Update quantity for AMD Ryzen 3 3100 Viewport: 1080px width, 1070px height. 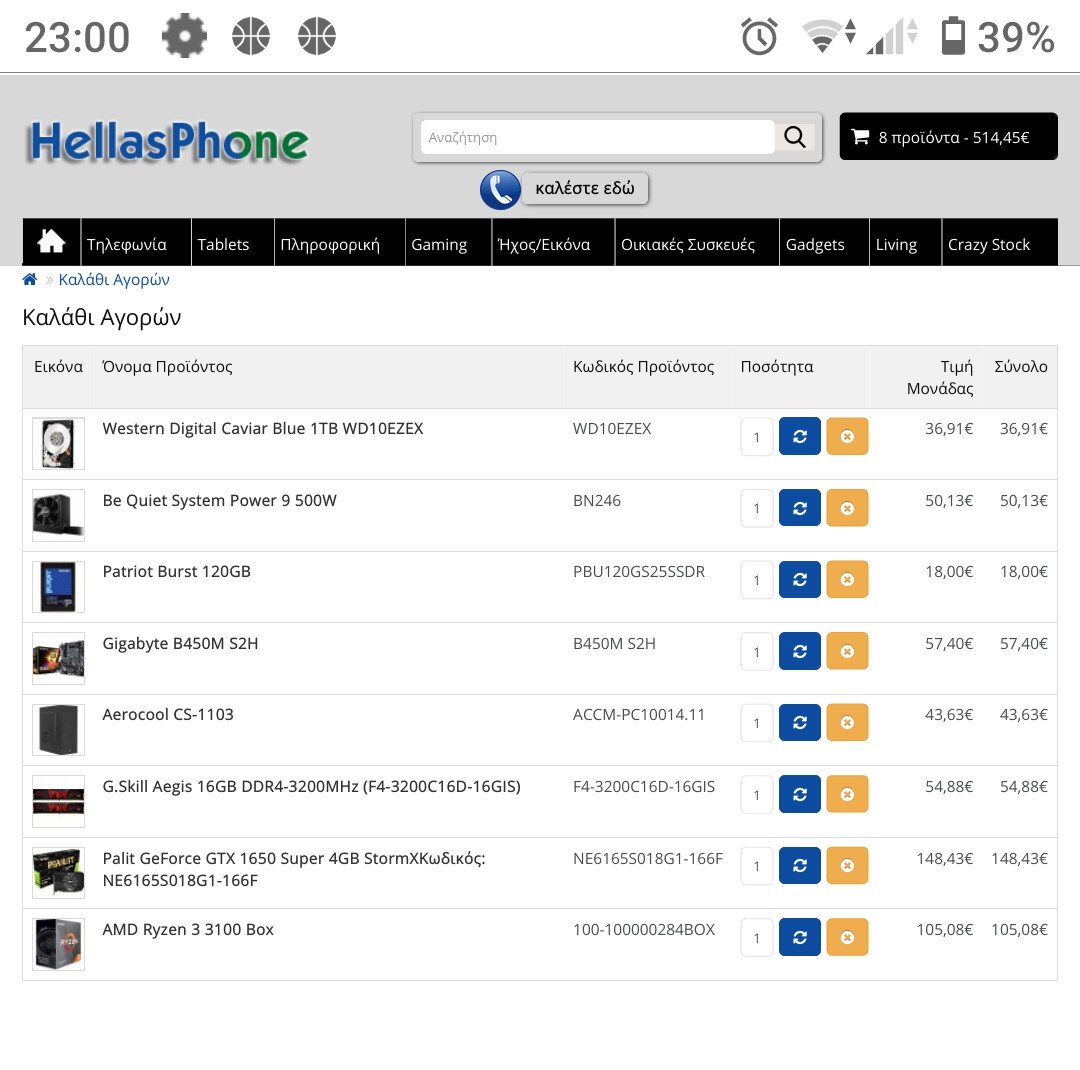click(800, 937)
